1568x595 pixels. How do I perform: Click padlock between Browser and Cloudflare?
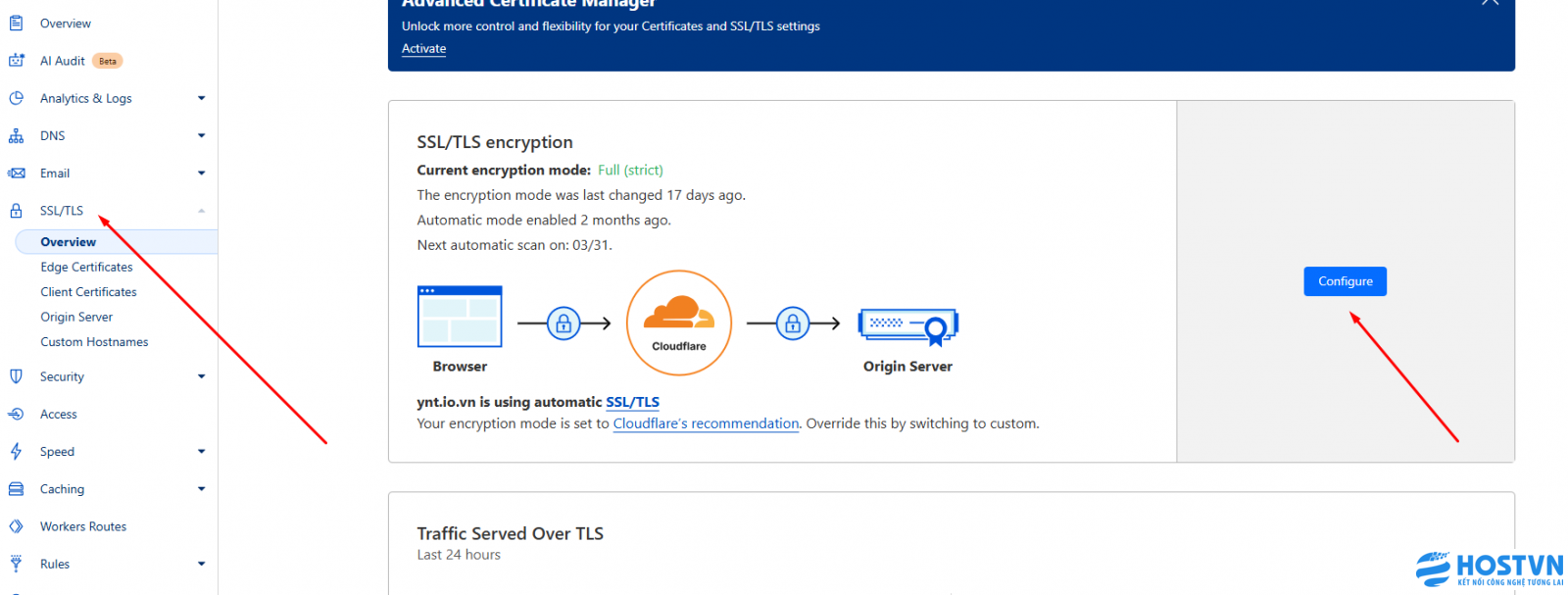(x=563, y=323)
